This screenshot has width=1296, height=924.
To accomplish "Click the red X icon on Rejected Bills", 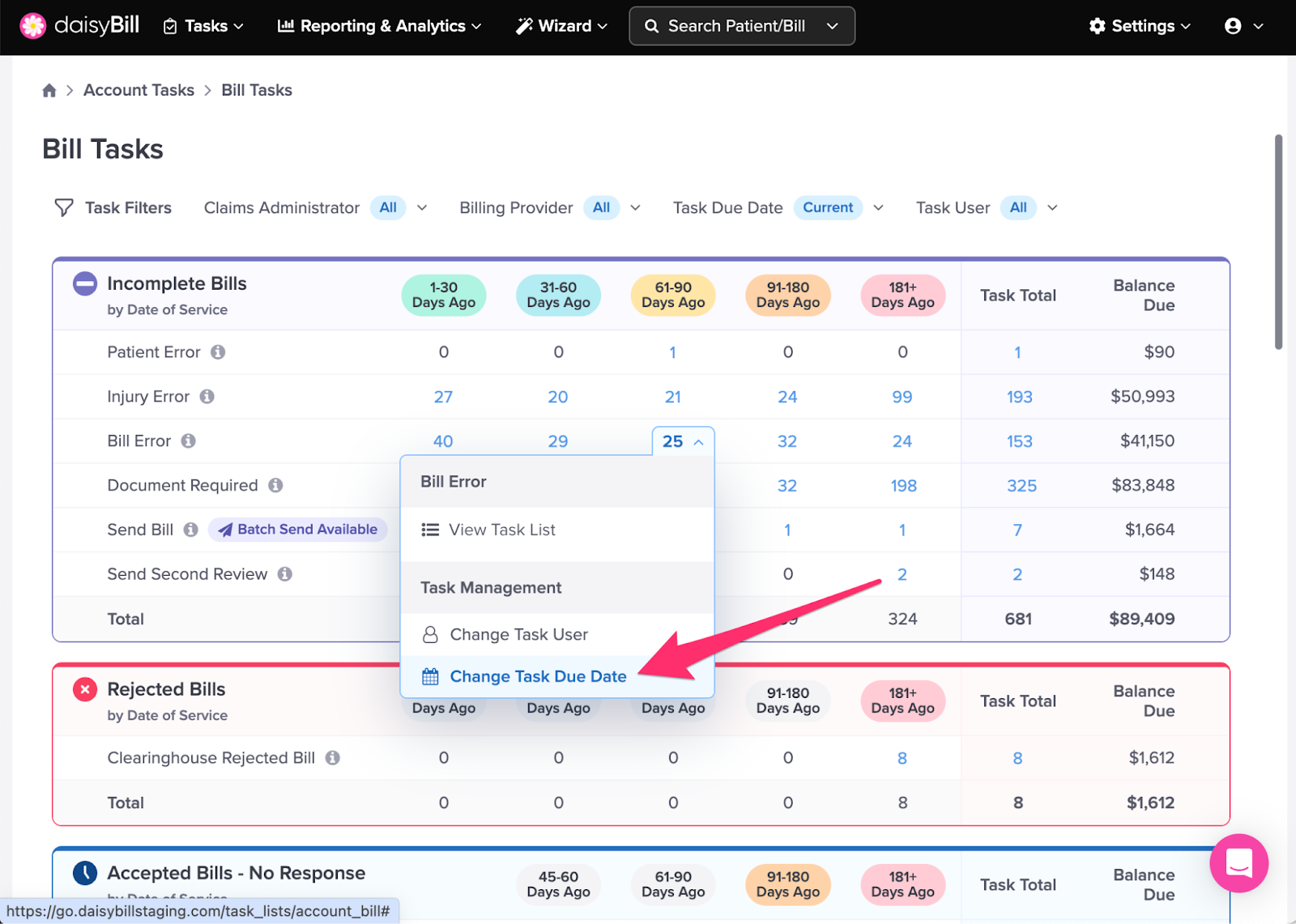I will coord(84,689).
